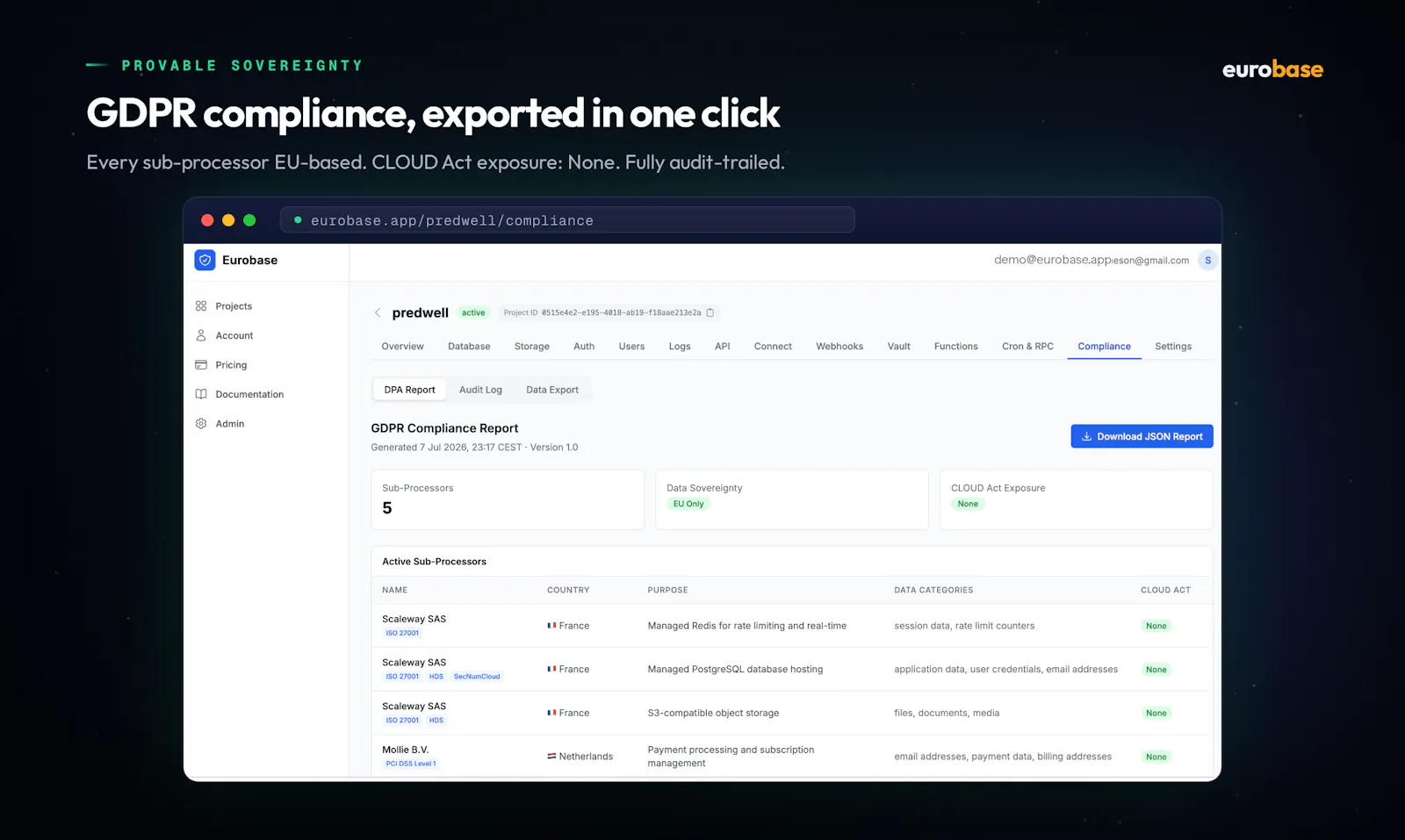Switch to the Auth tab
The height and width of the screenshot is (840, 1405).
(x=584, y=347)
